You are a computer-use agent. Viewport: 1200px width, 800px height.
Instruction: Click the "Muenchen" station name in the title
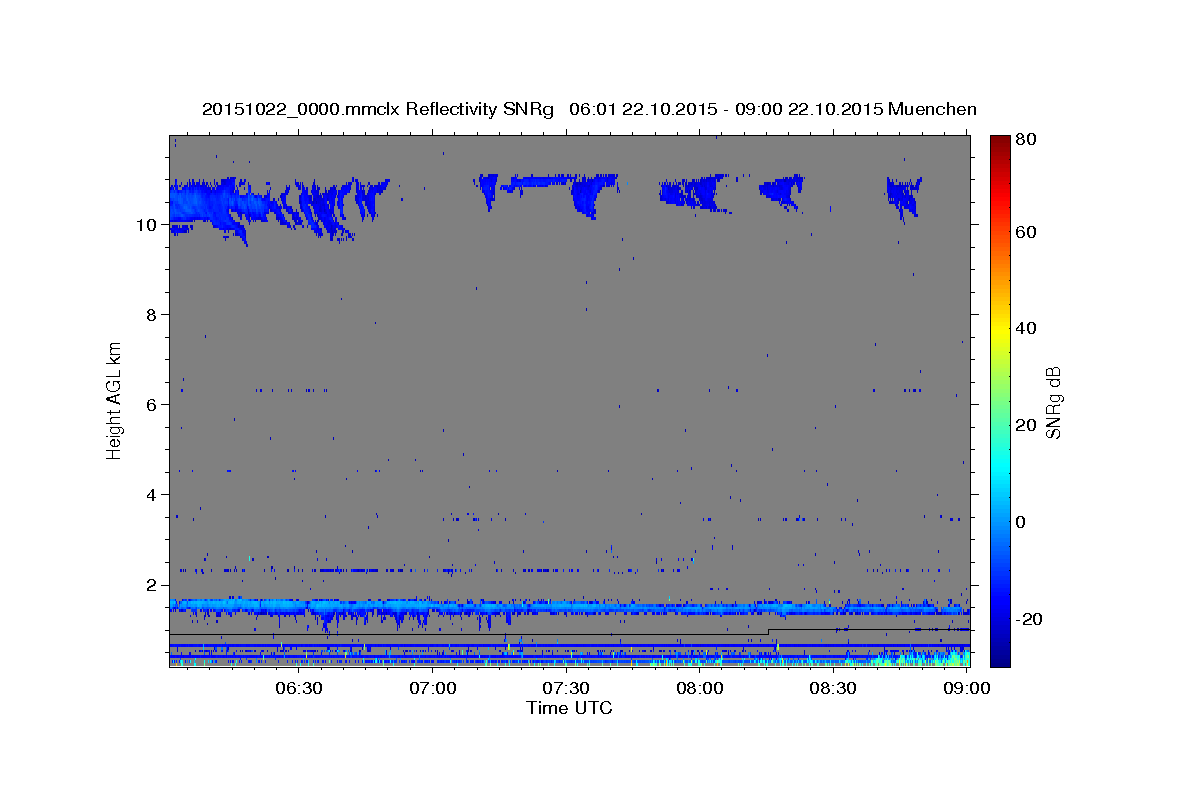930,109
